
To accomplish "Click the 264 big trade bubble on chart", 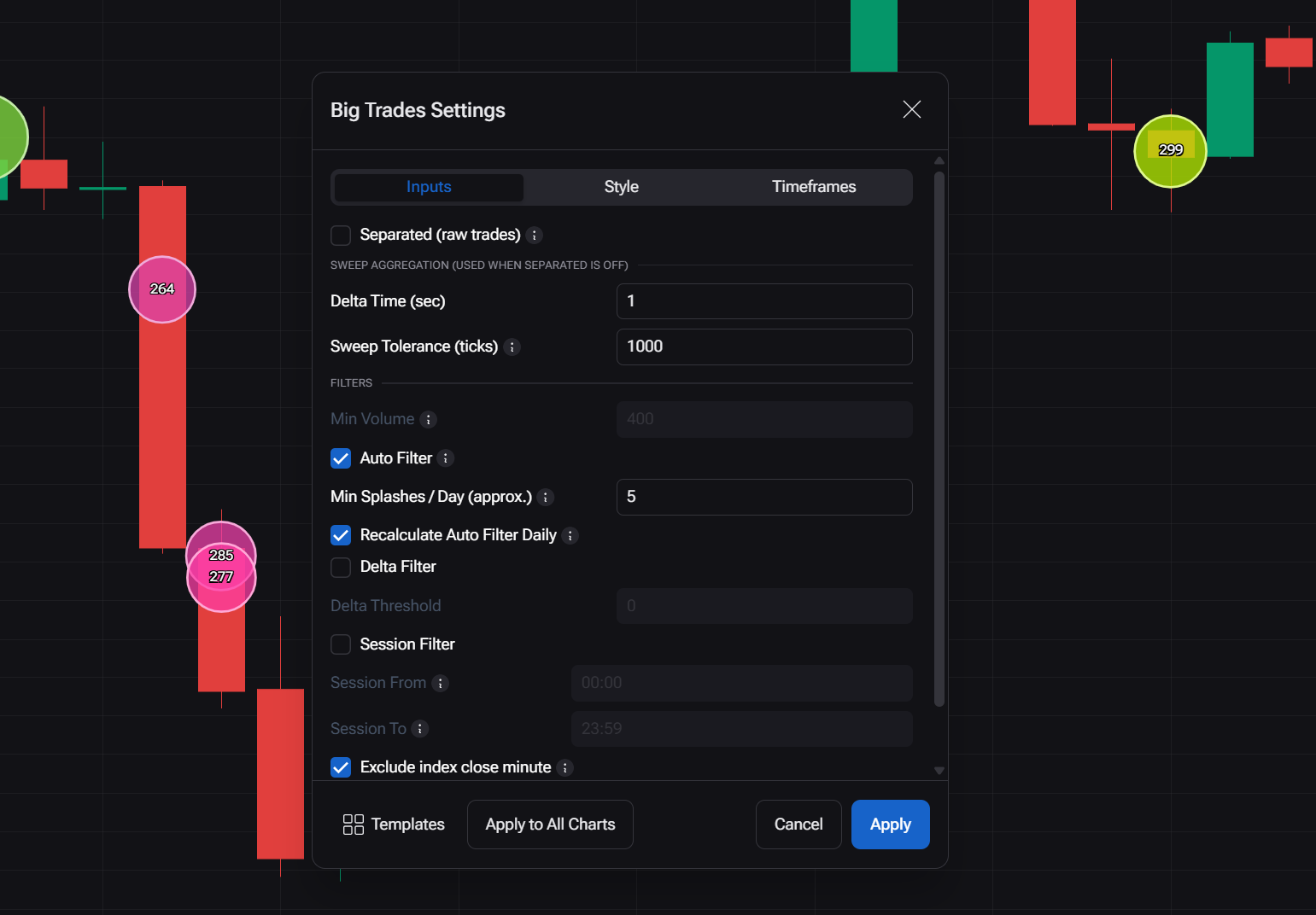I will (162, 289).
